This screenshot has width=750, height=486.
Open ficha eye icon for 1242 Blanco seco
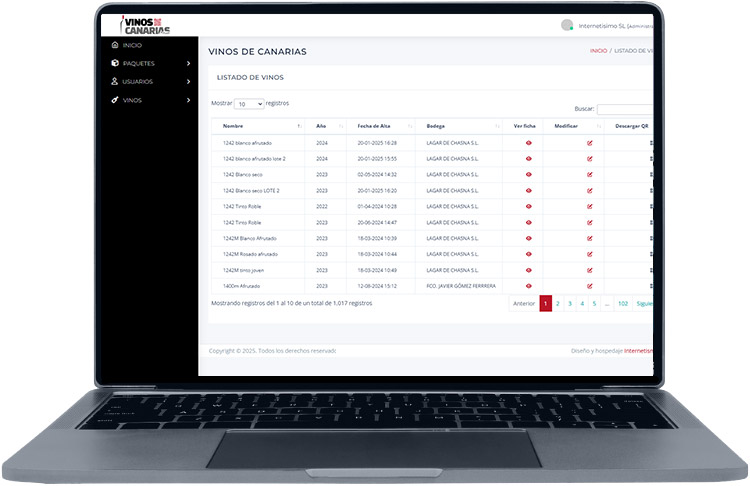[x=529, y=175]
